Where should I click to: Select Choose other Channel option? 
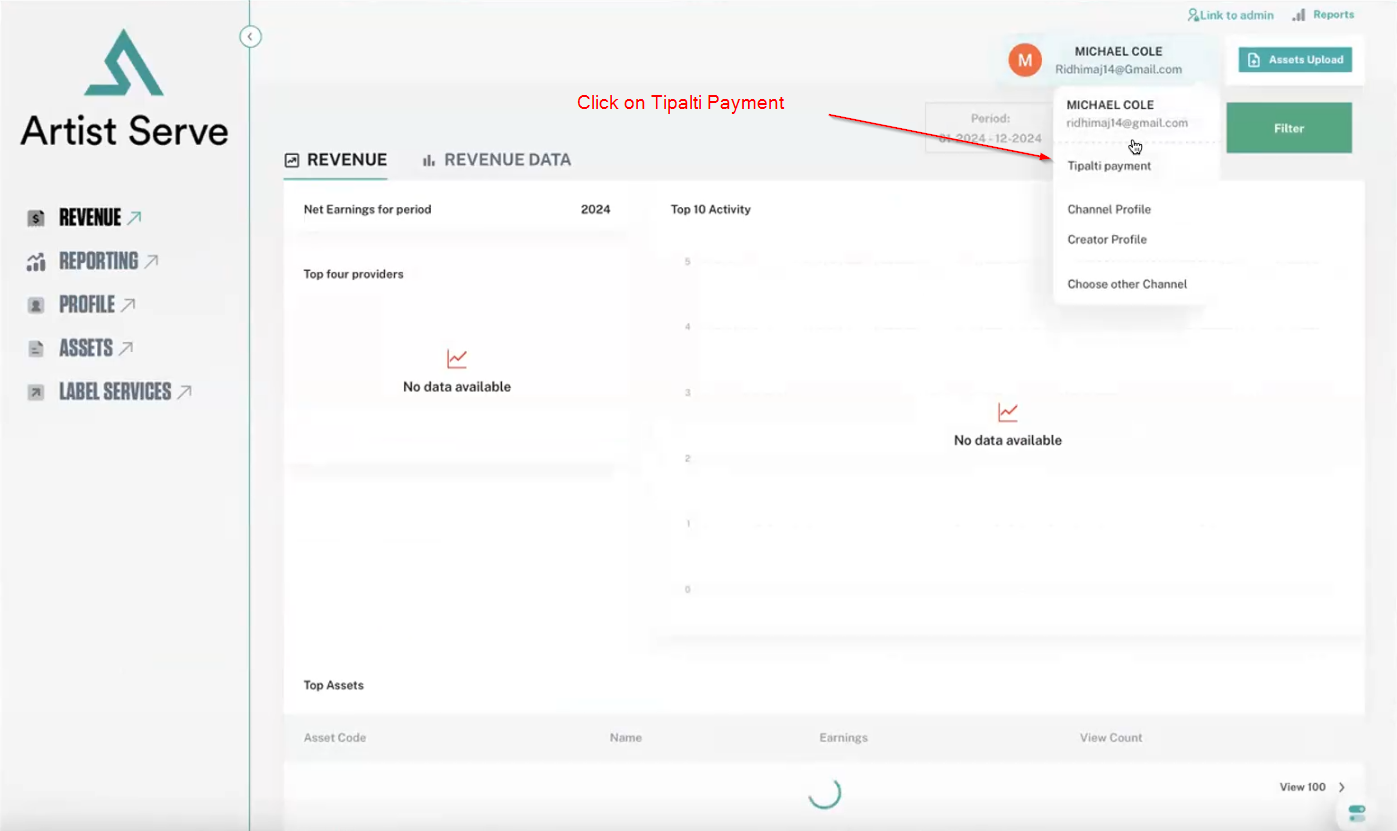click(x=1127, y=284)
